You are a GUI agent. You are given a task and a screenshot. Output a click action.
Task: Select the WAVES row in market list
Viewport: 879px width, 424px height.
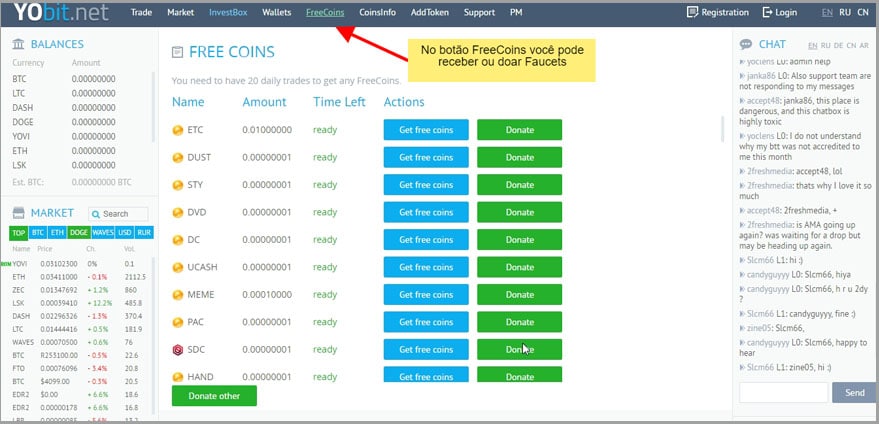point(80,342)
